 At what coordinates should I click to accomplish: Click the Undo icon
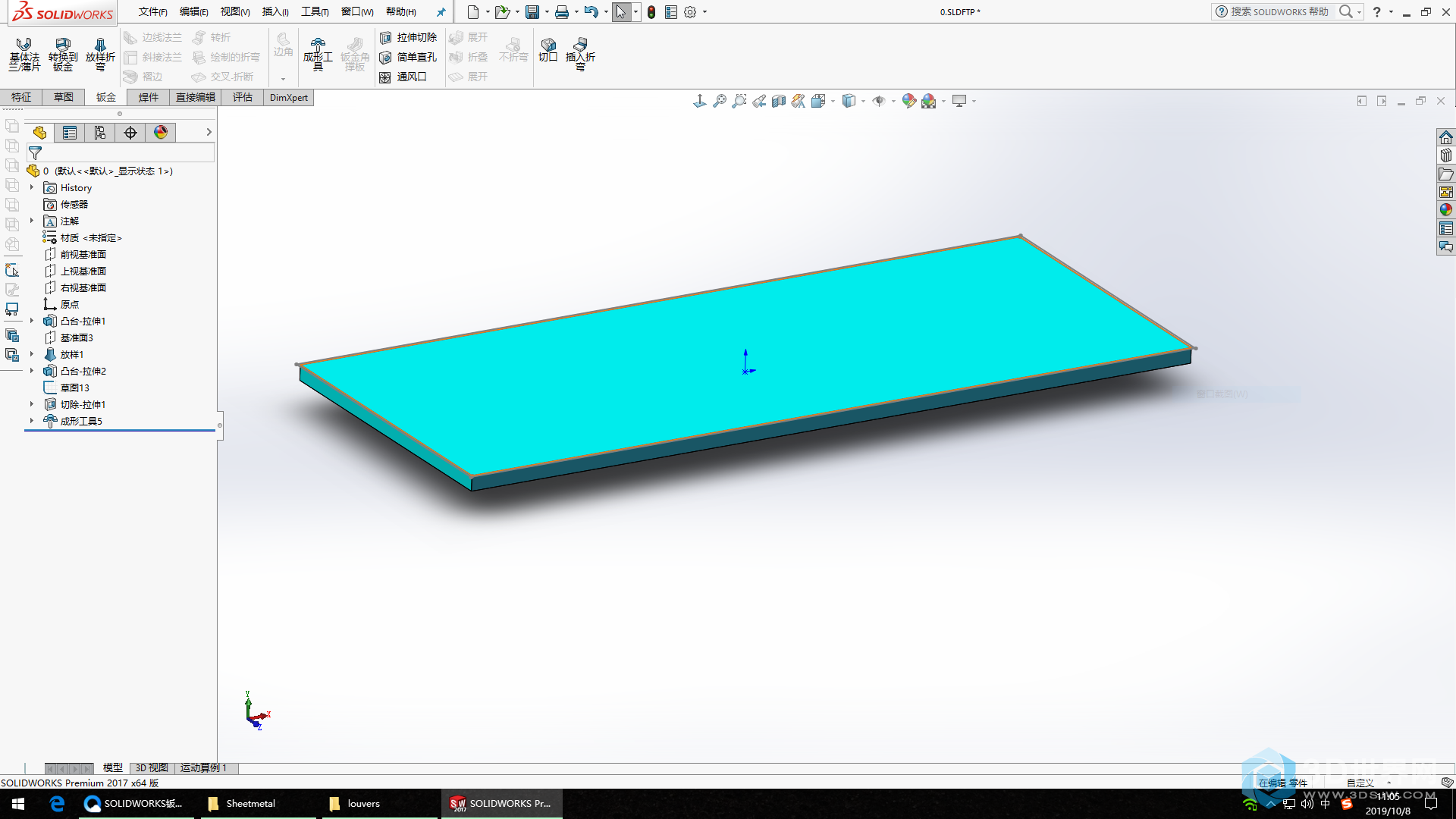591,12
